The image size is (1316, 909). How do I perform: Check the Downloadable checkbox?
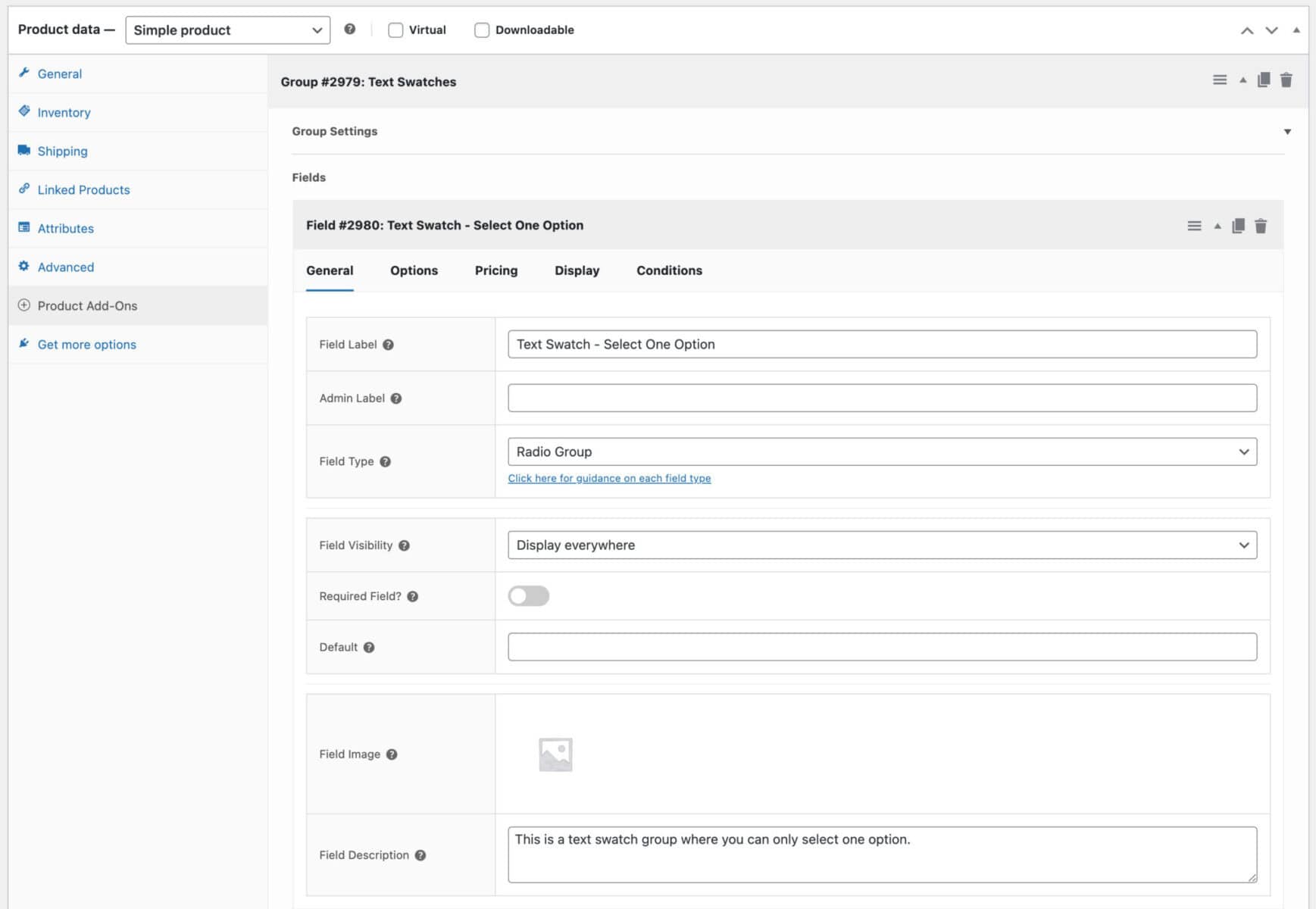click(482, 30)
